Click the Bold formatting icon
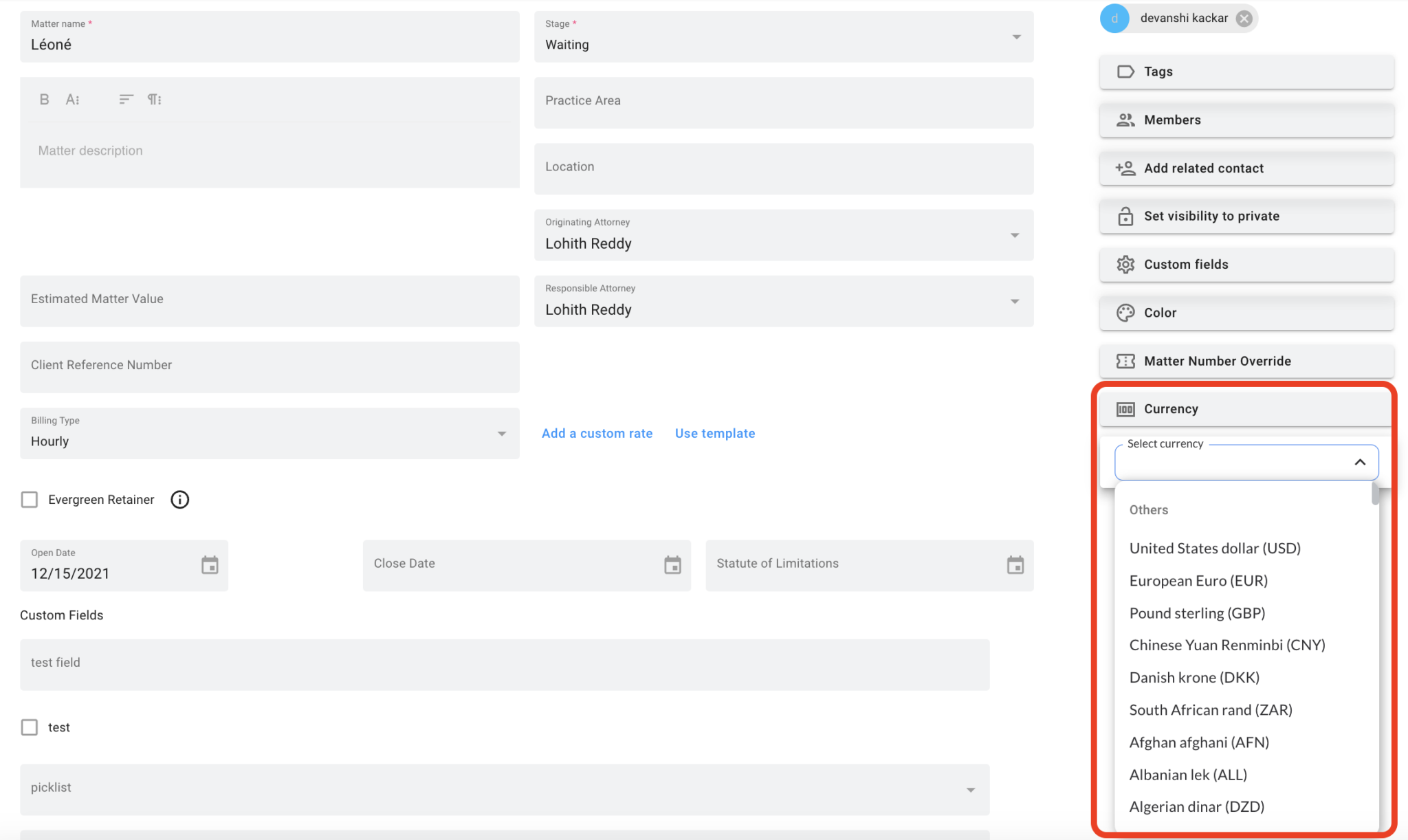The image size is (1408, 840). [x=44, y=100]
